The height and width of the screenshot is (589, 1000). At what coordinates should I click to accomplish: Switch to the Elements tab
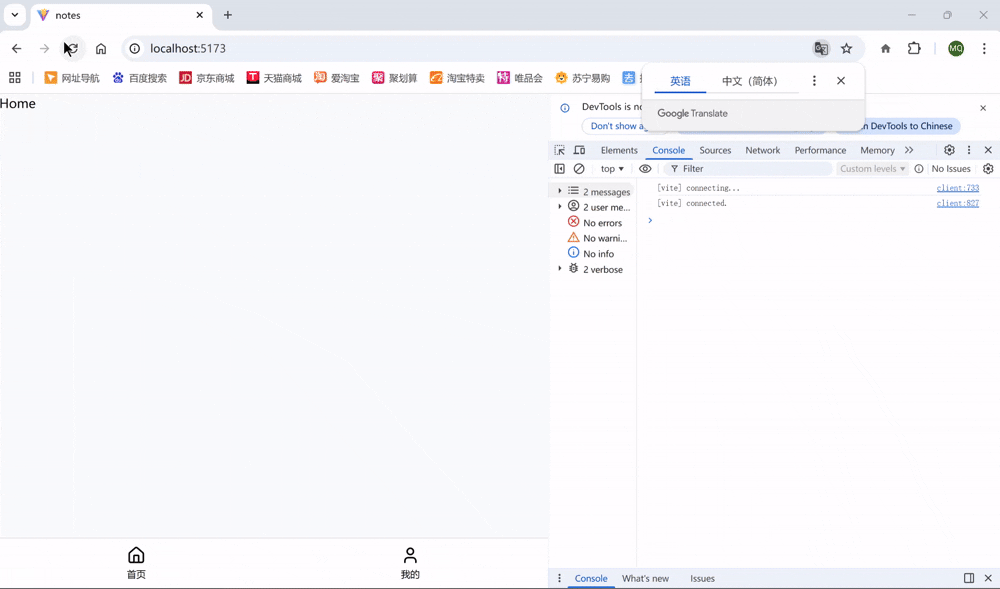[x=619, y=150]
